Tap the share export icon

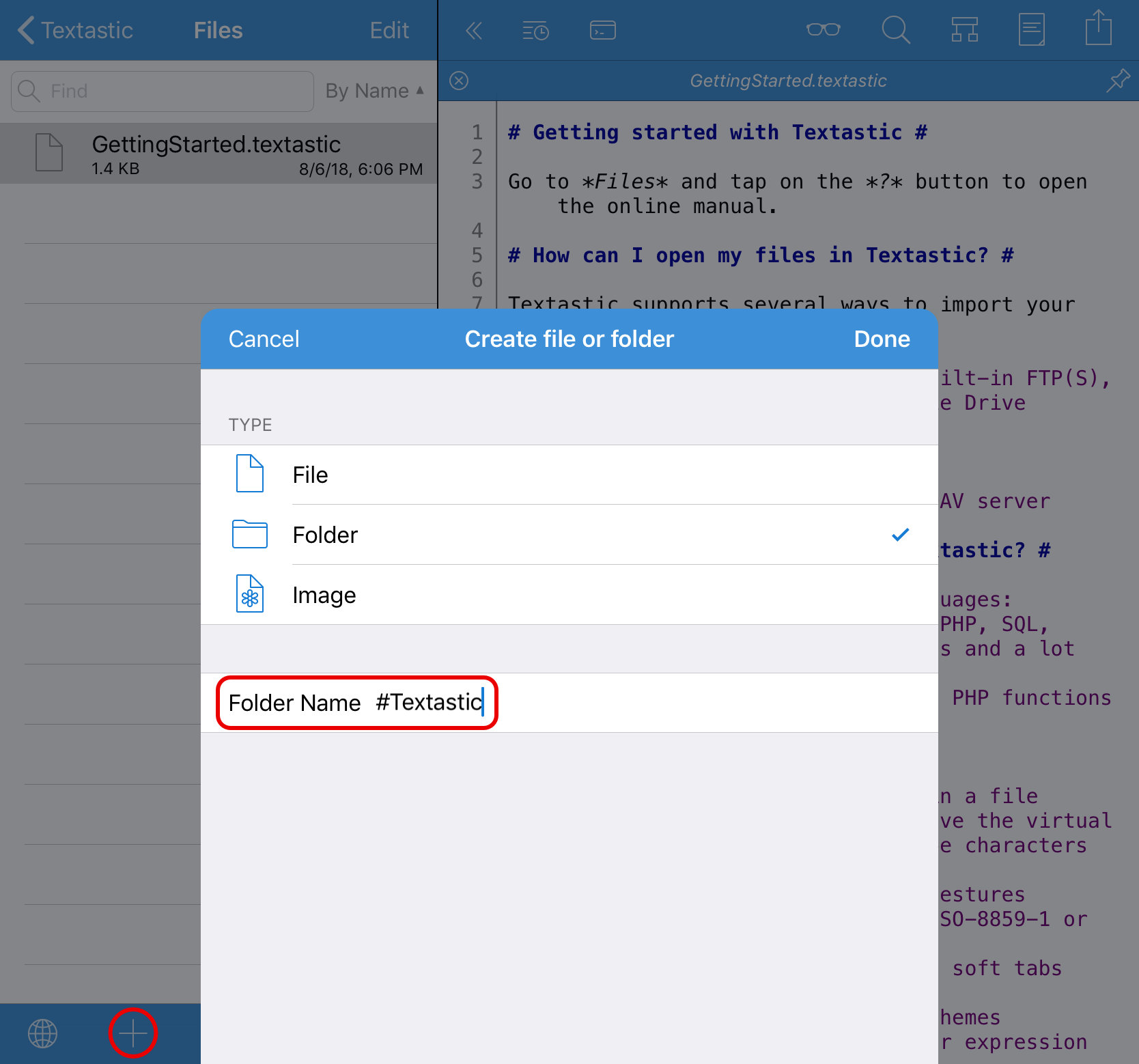point(1098,29)
